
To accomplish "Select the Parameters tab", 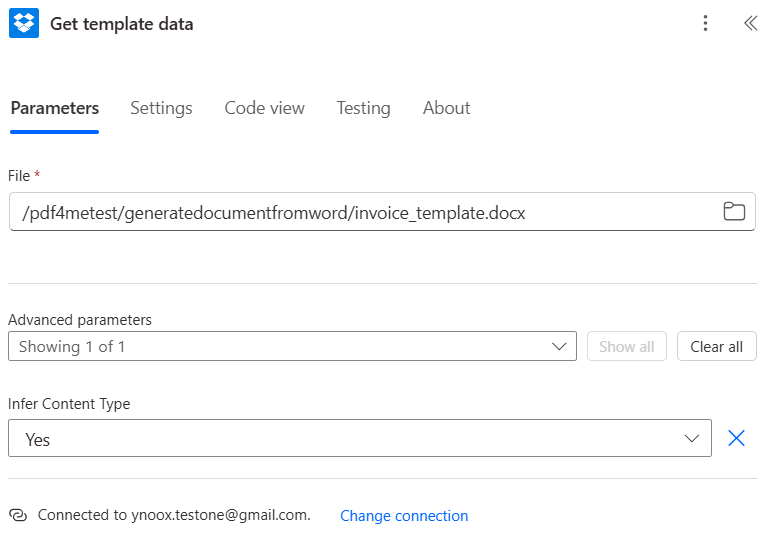I will pos(54,108).
